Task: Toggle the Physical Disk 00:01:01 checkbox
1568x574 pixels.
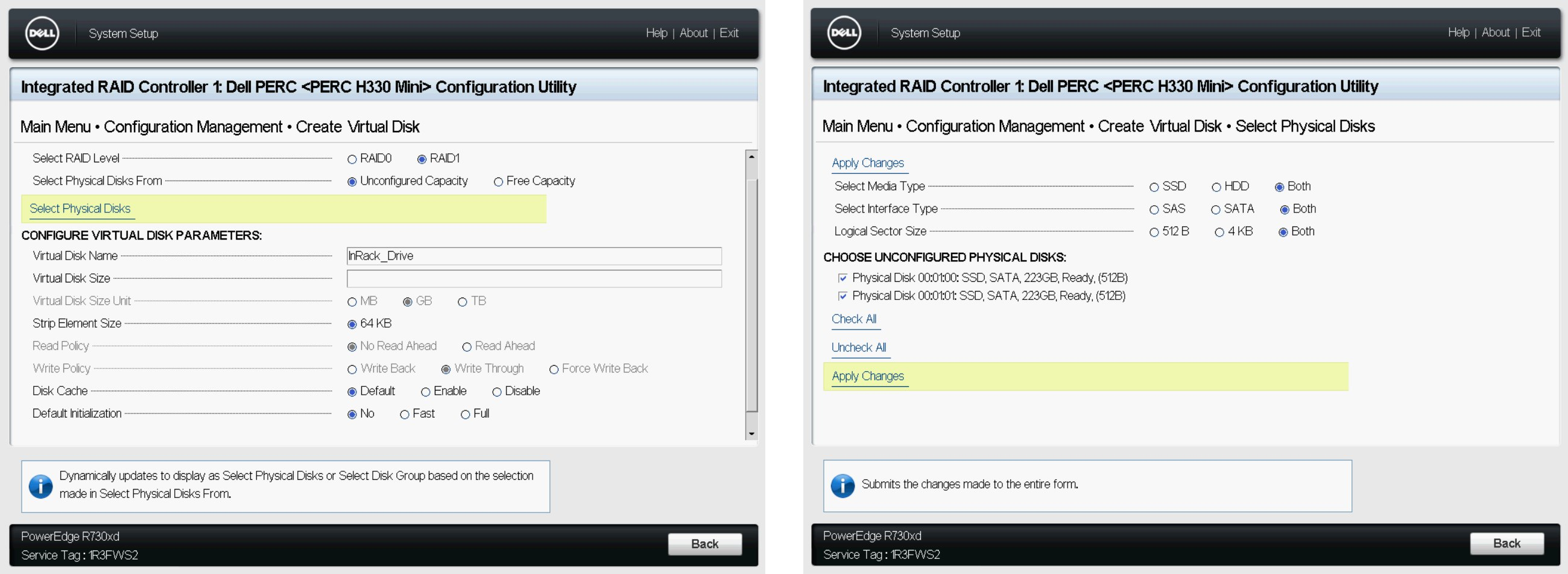Action: coord(842,296)
